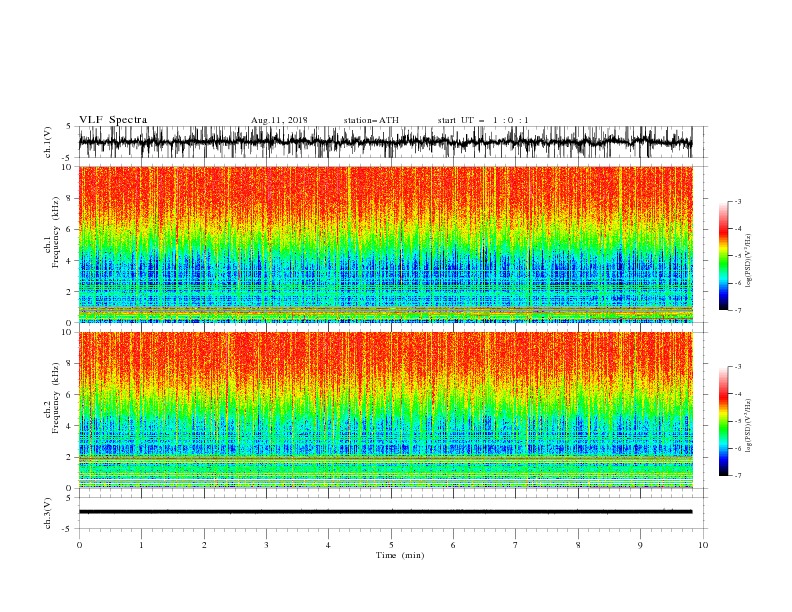Viewport: 792px width, 612px height.
Task: Click the ch.2 color bar log(PSD) label
Action: pyautogui.click(x=748, y=425)
